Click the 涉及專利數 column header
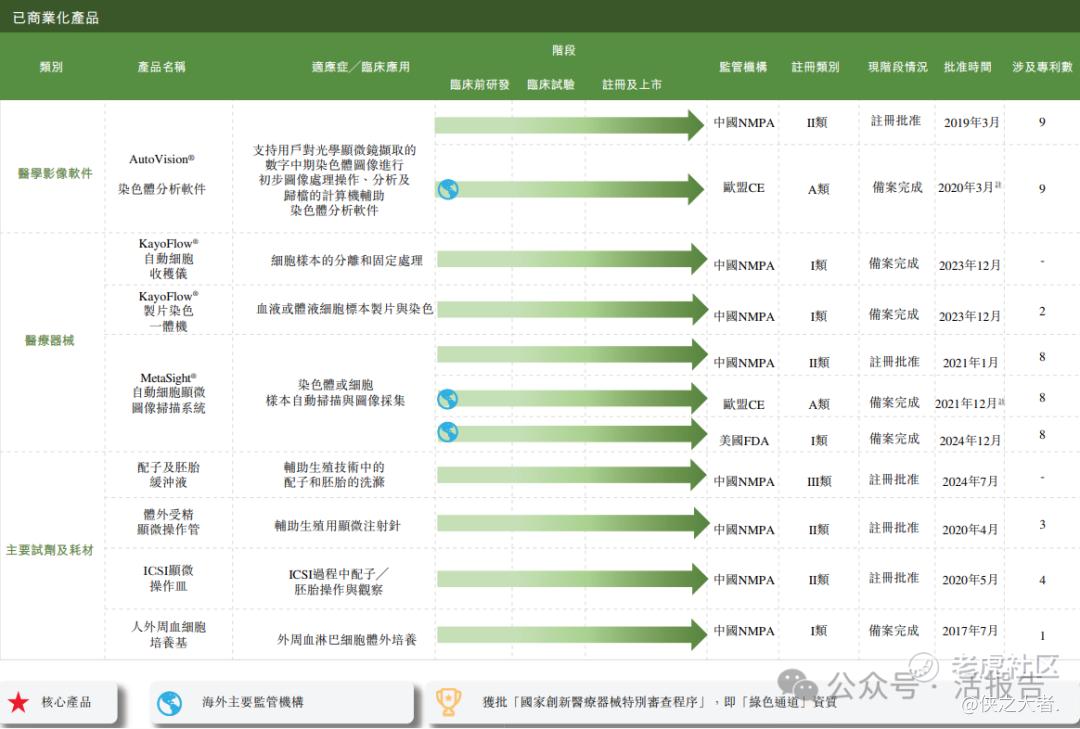 click(1042, 67)
